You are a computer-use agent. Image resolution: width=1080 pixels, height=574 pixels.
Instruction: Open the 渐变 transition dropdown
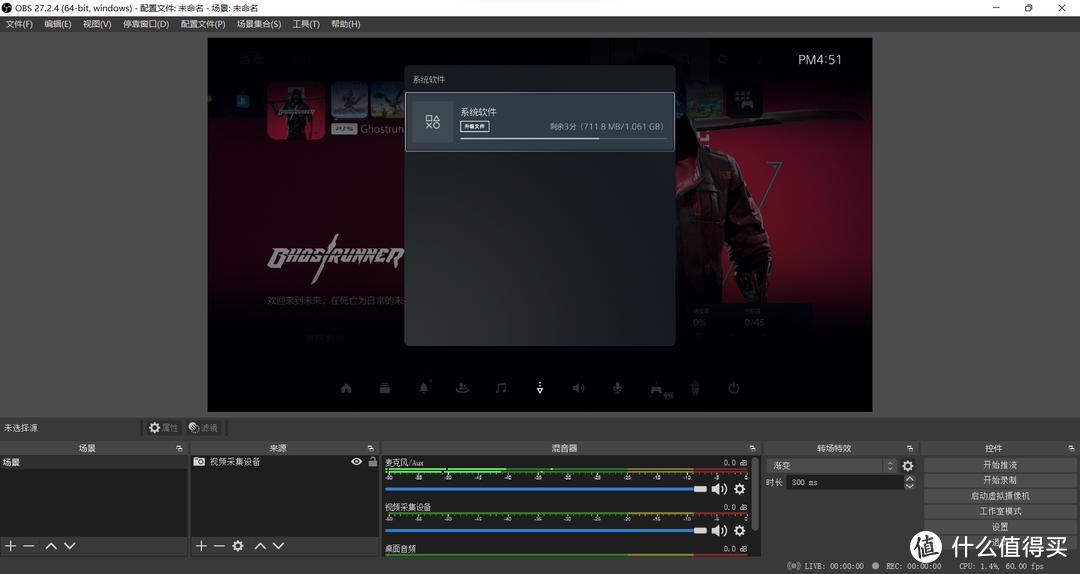831,466
